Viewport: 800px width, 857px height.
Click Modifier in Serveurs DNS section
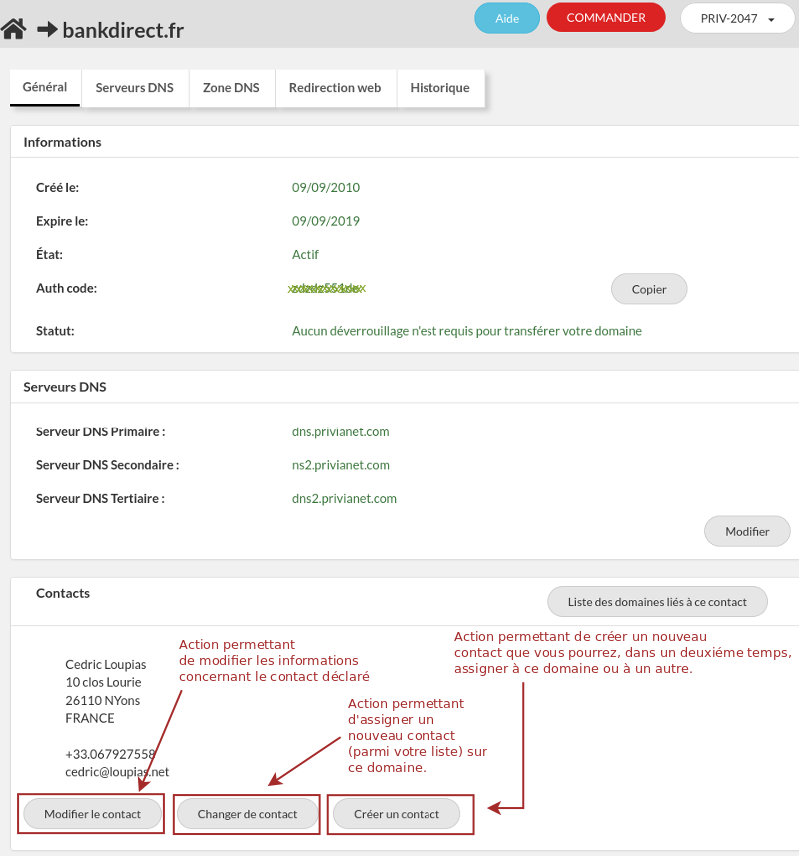tap(747, 531)
